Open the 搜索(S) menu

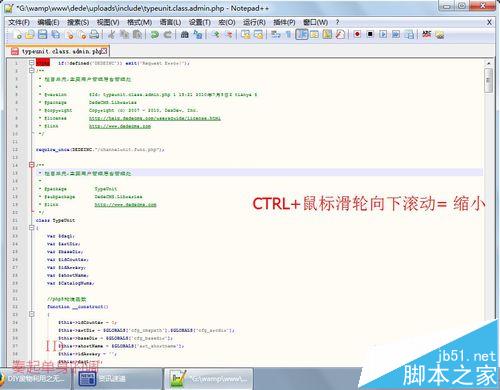(78, 22)
